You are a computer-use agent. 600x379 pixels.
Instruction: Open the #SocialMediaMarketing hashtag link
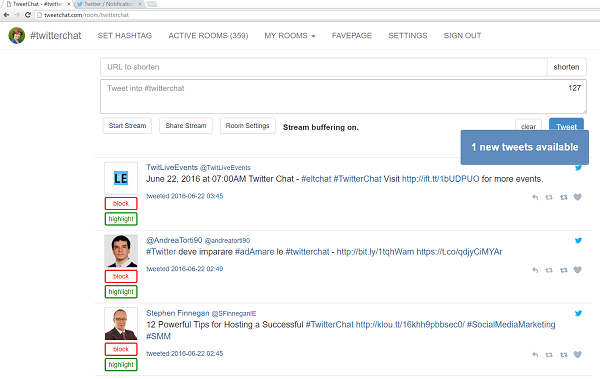pos(511,324)
